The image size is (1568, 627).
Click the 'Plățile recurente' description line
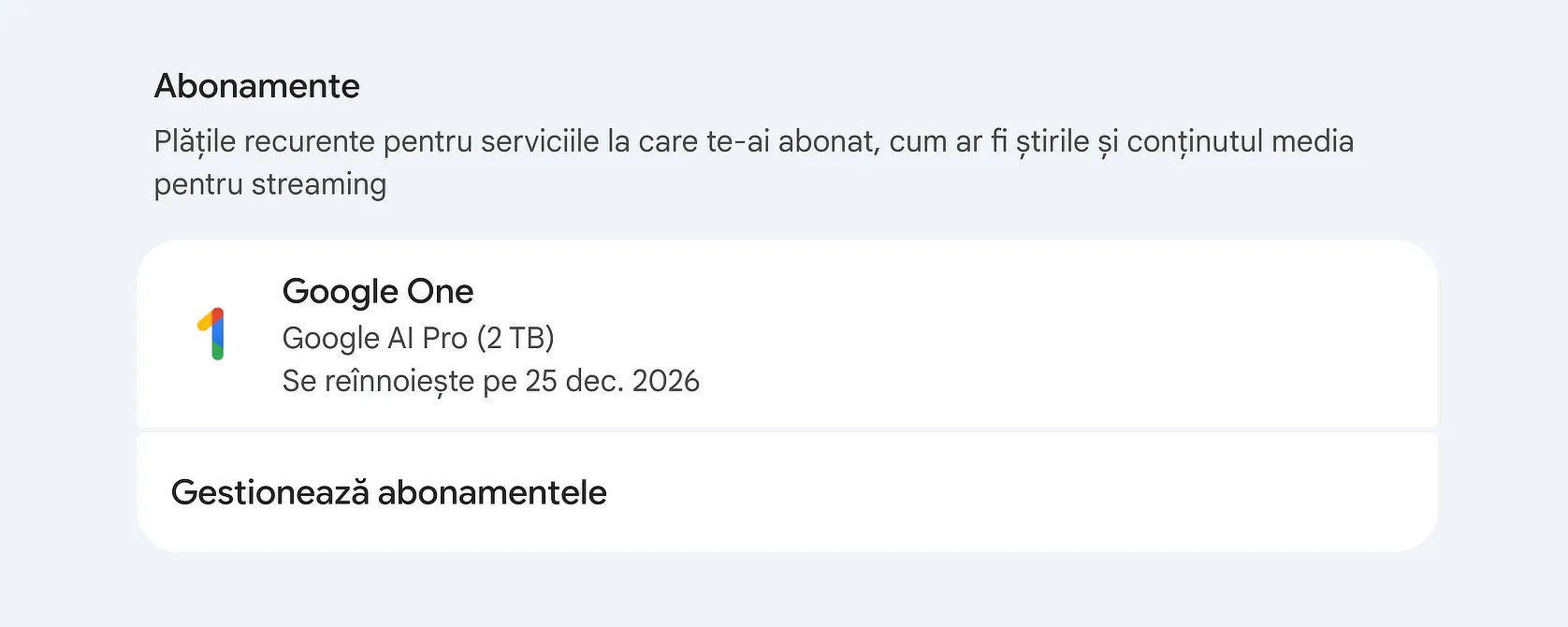[753, 141]
